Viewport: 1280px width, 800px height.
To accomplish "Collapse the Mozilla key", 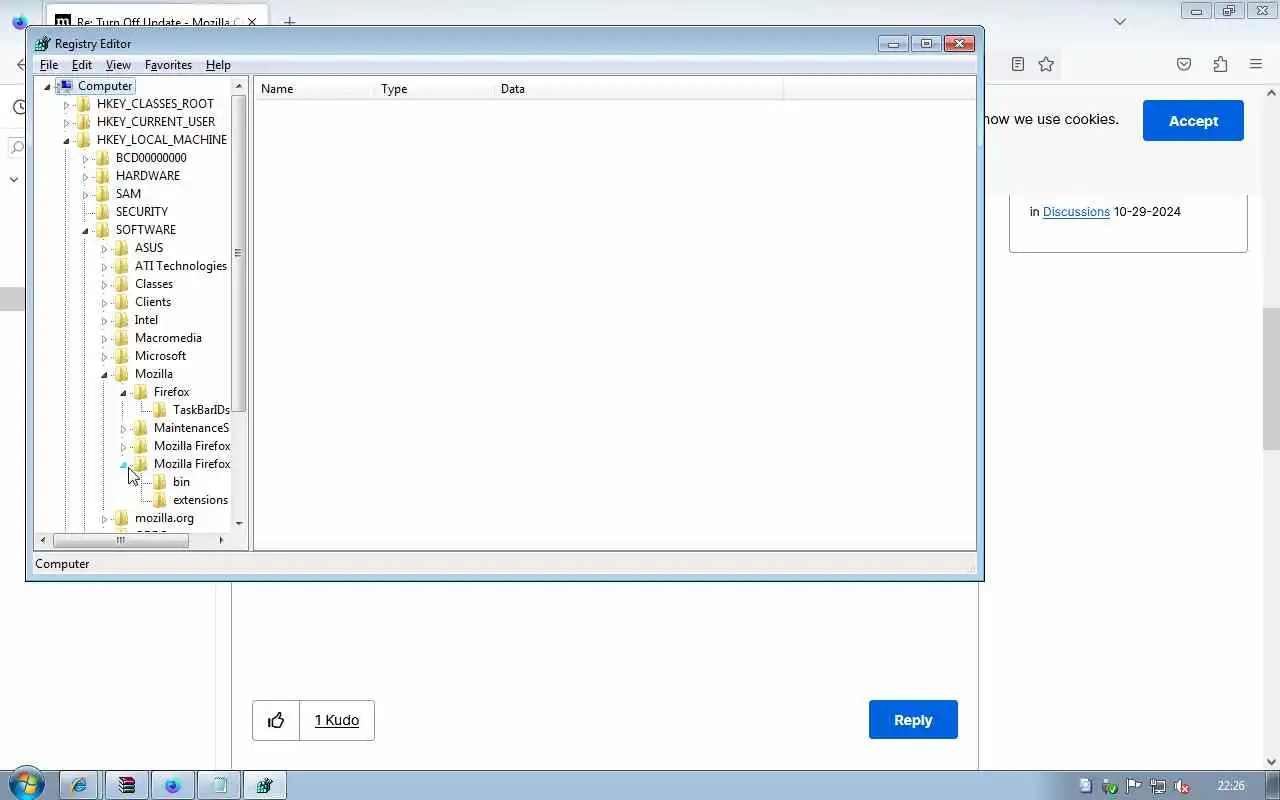I will [105, 374].
